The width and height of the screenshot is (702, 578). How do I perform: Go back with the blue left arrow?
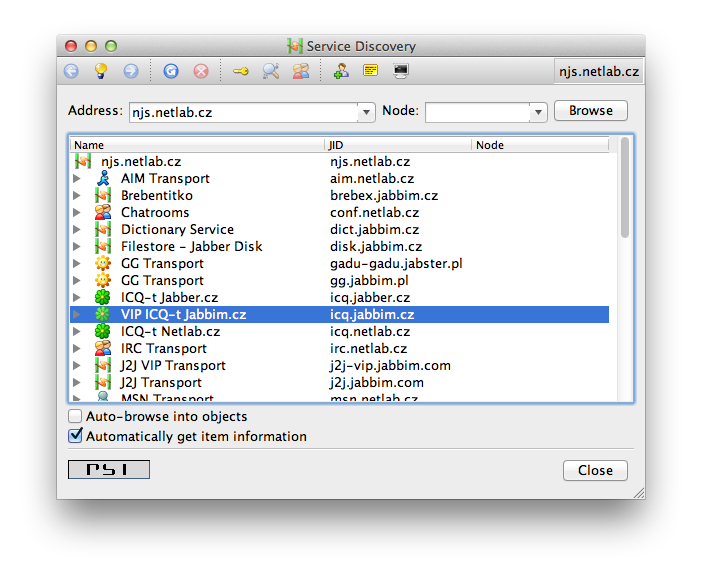click(x=71, y=71)
